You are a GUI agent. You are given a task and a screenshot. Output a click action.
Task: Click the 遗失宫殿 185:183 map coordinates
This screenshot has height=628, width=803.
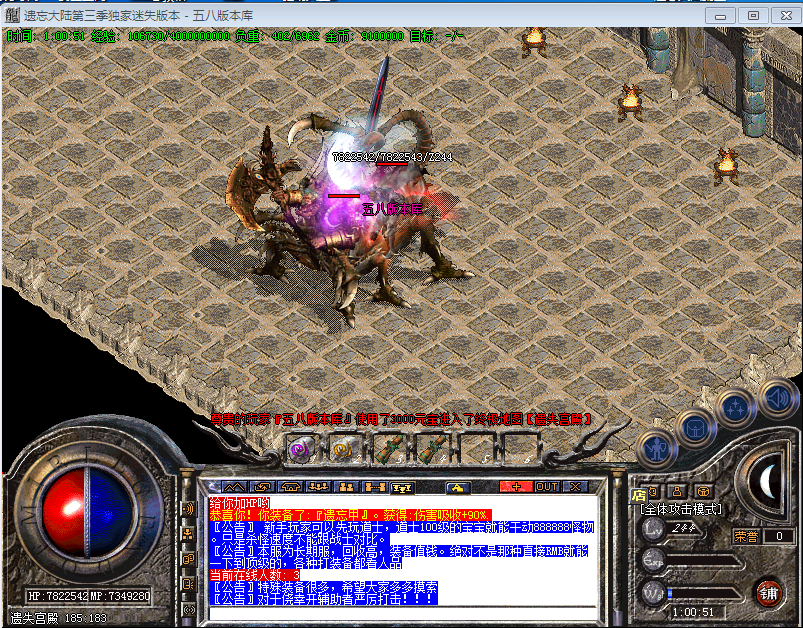tap(59, 618)
